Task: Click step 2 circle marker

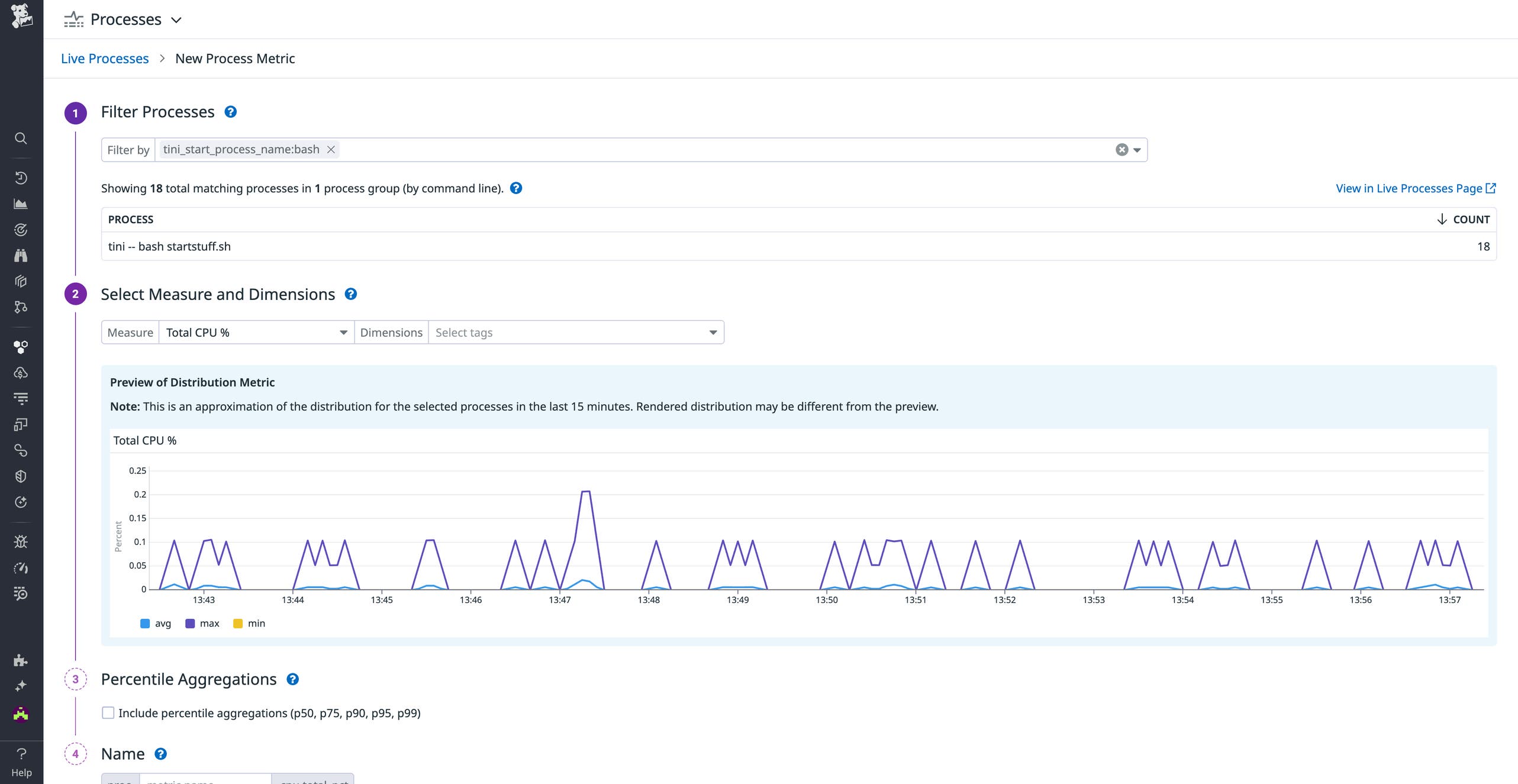Action: tap(75, 294)
